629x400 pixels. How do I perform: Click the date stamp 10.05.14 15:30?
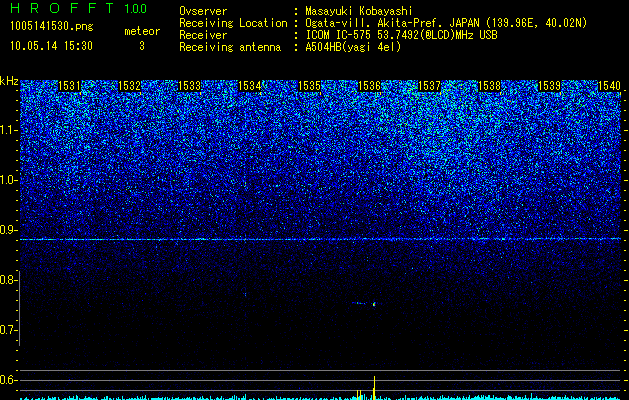pos(51,46)
